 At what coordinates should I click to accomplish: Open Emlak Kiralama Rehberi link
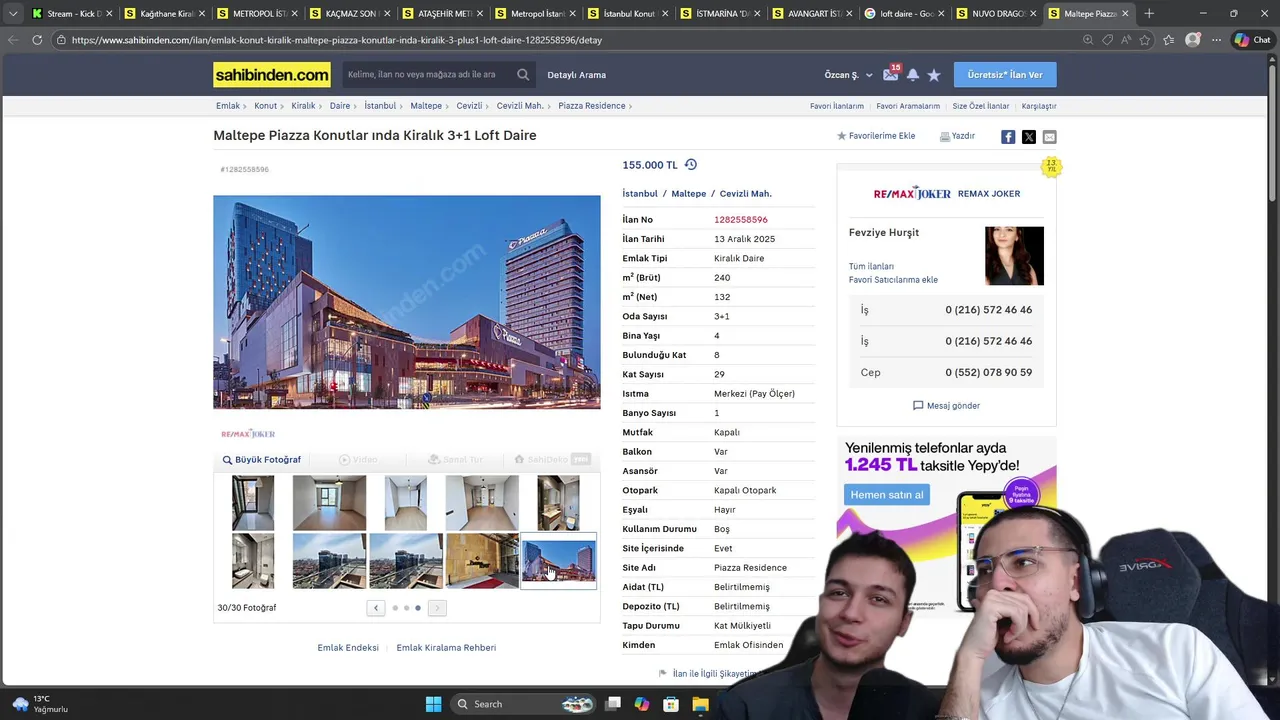446,648
